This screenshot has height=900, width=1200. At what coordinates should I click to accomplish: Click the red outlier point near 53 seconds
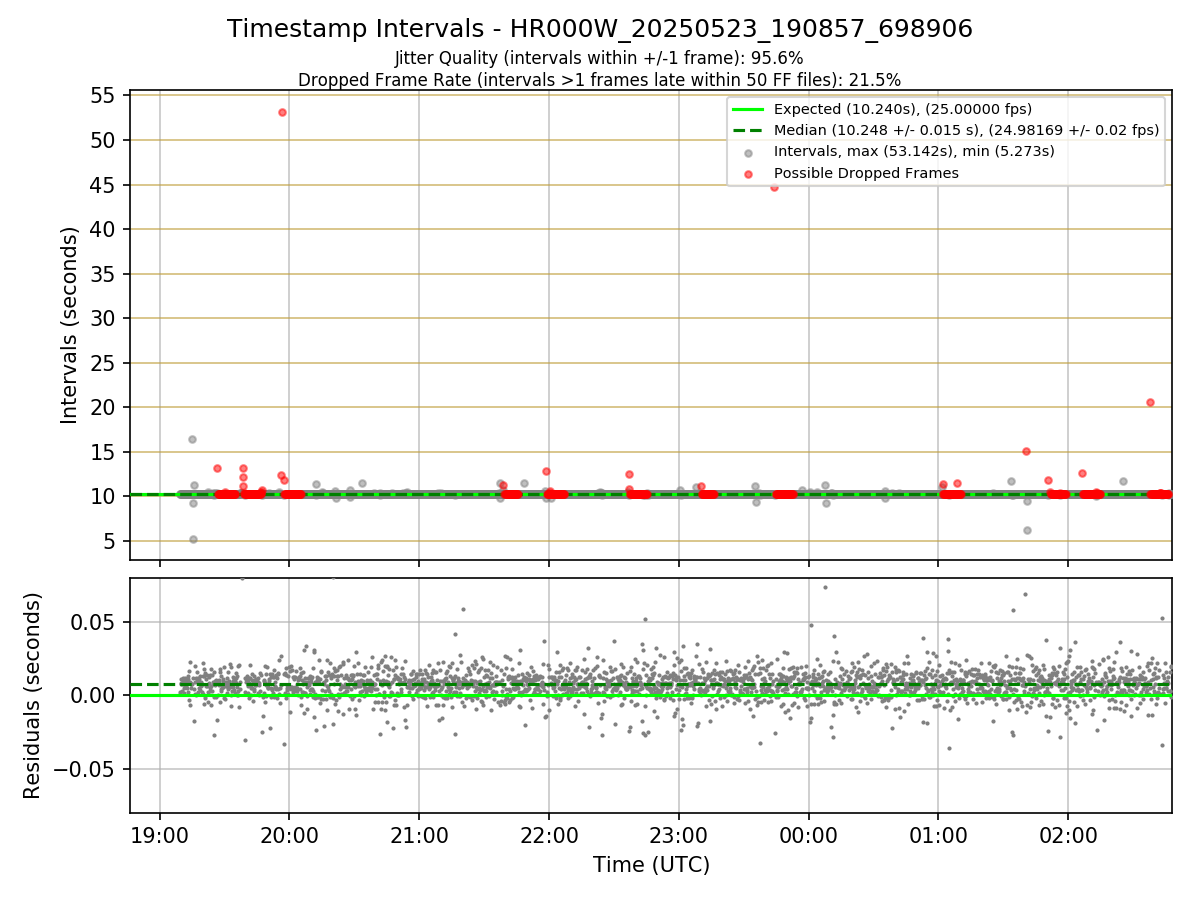coord(282,112)
